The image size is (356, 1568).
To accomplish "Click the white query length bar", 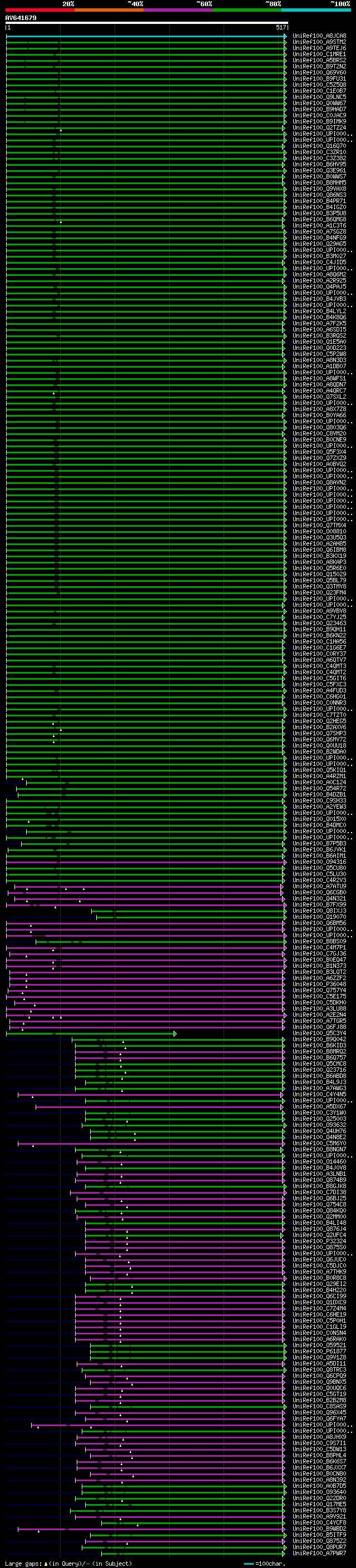I will tap(147, 23).
